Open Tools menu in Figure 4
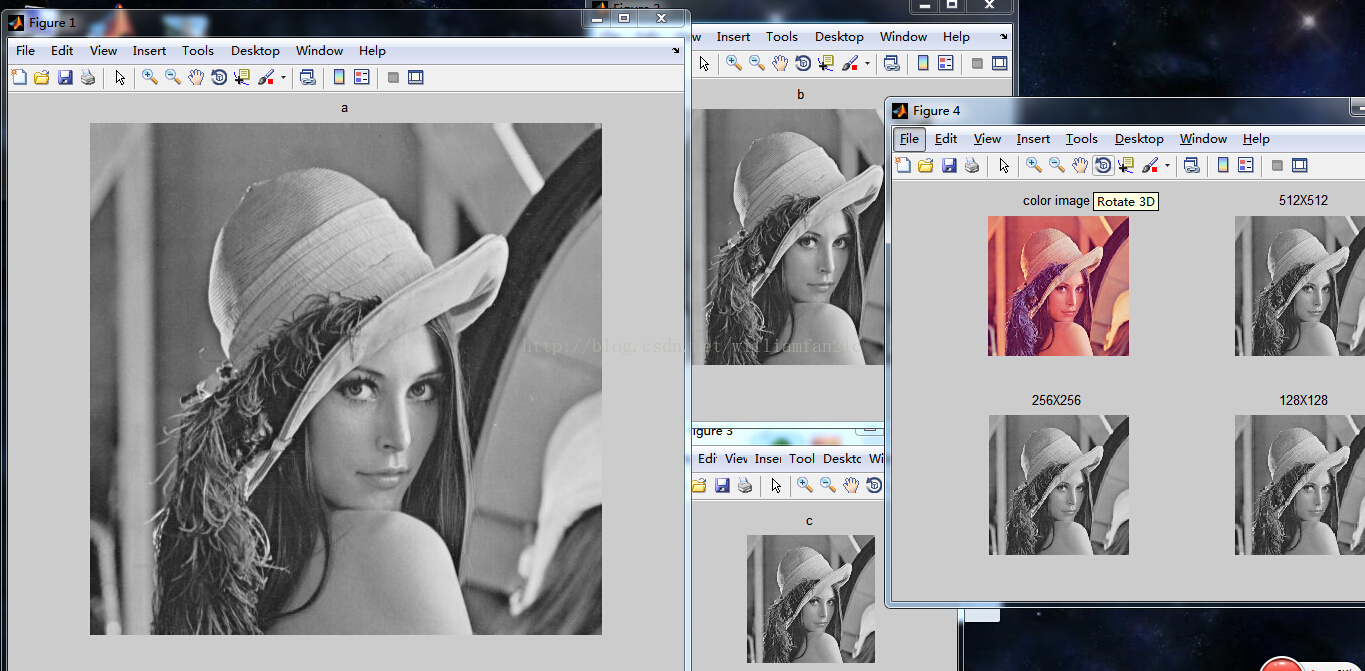 tap(1082, 139)
